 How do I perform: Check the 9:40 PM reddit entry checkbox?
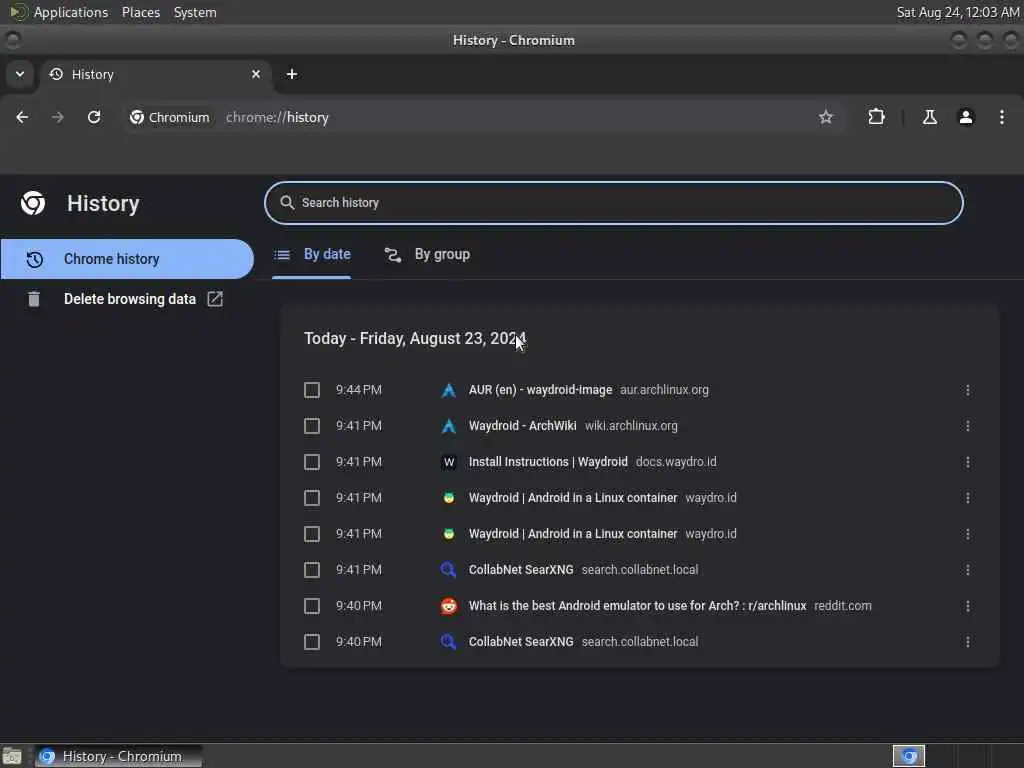[312, 605]
